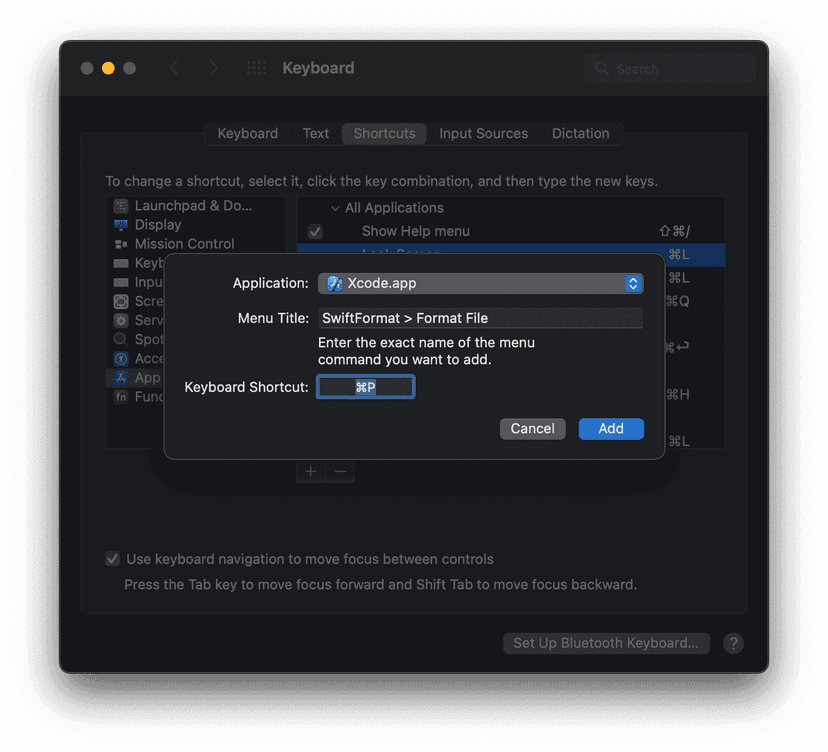The height and width of the screenshot is (752, 828).
Task: Select the Display category icon in sidebar
Action: pyautogui.click(x=121, y=225)
